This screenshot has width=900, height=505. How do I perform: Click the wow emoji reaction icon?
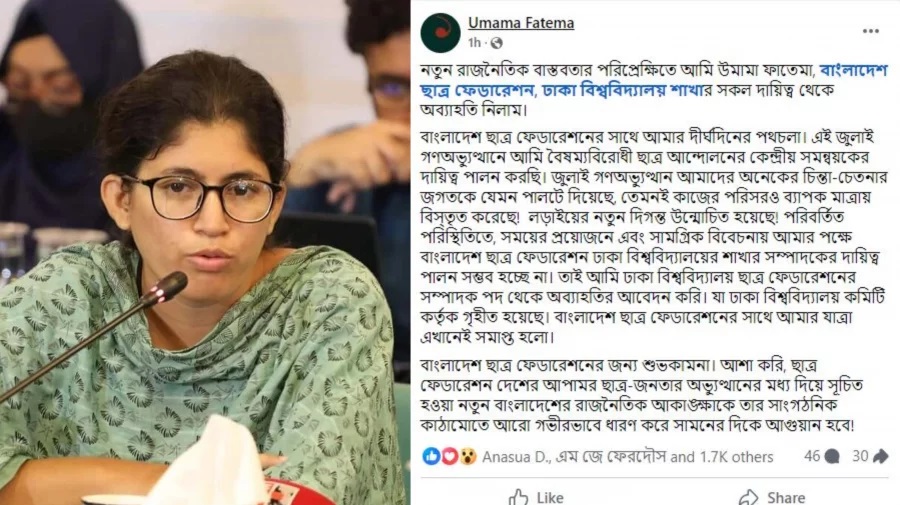point(468,456)
